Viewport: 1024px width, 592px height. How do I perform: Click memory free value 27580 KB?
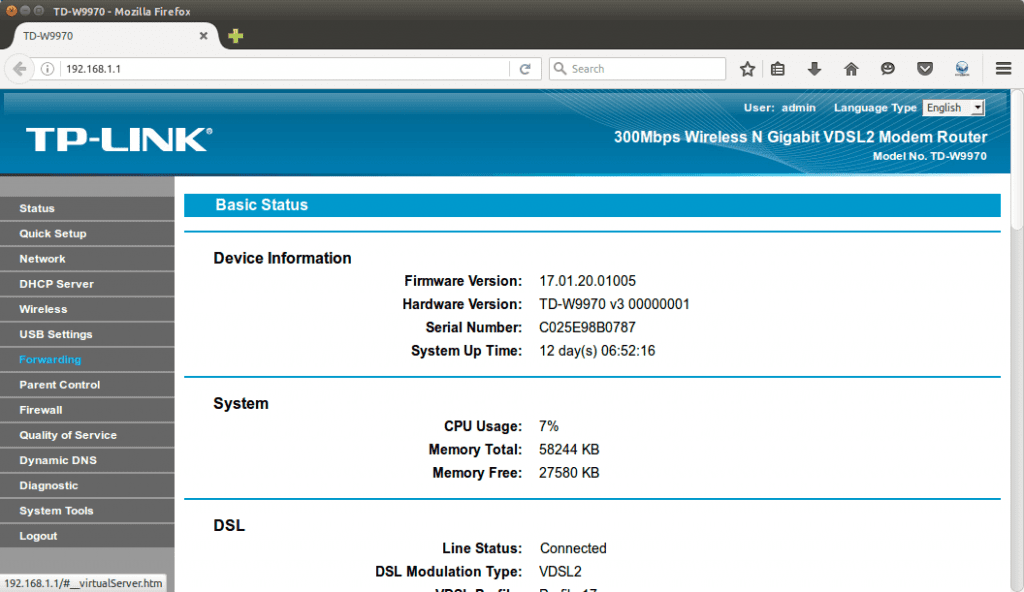coord(569,472)
